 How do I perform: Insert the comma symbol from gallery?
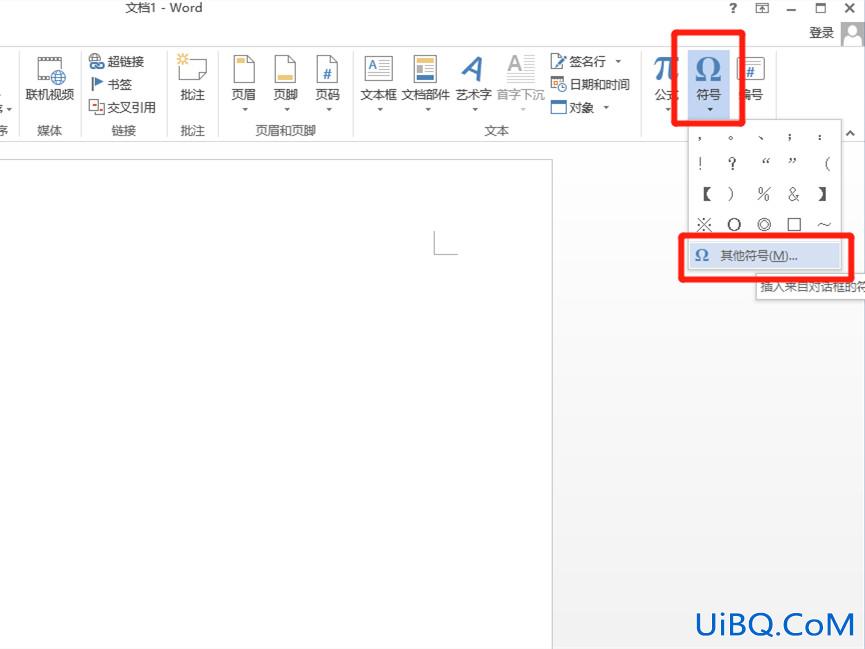click(700, 137)
